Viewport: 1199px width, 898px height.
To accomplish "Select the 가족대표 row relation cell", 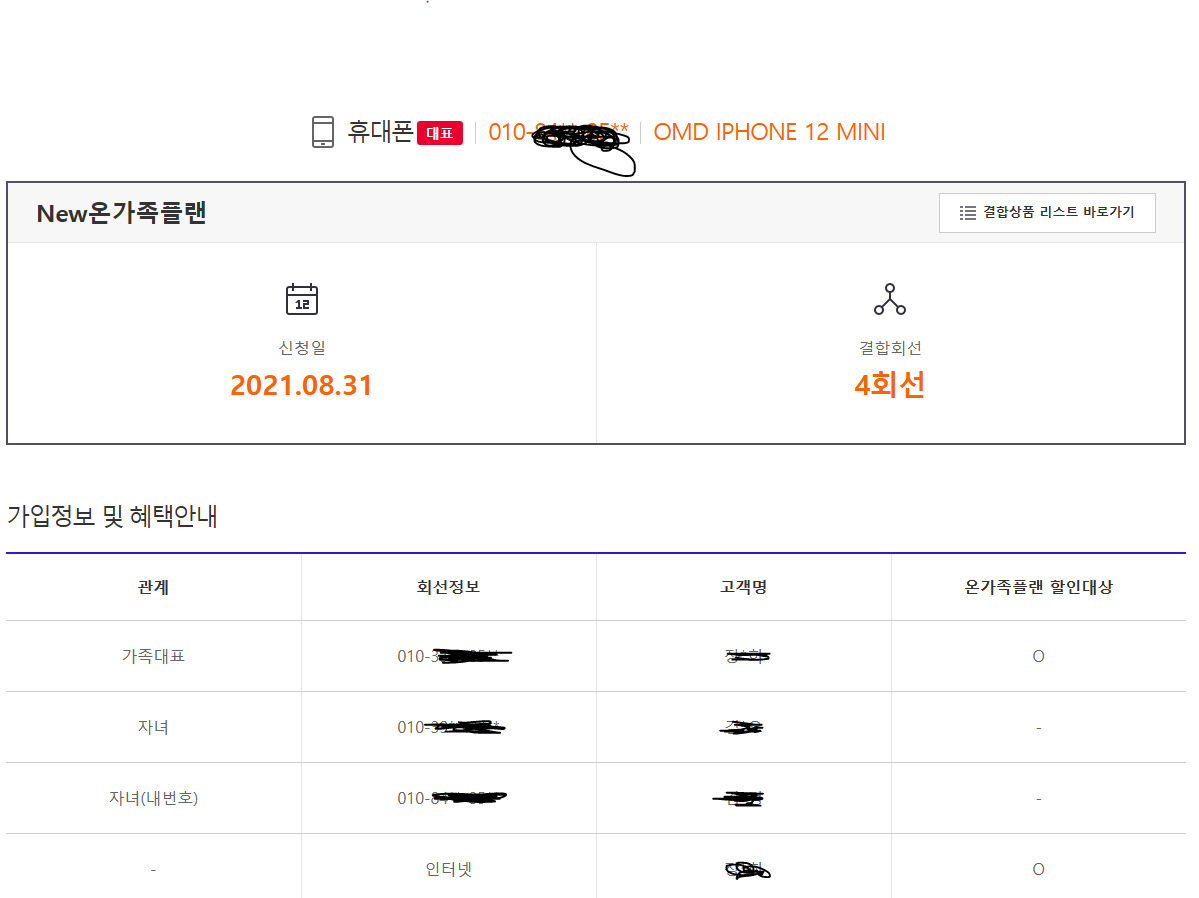I will [153, 657].
